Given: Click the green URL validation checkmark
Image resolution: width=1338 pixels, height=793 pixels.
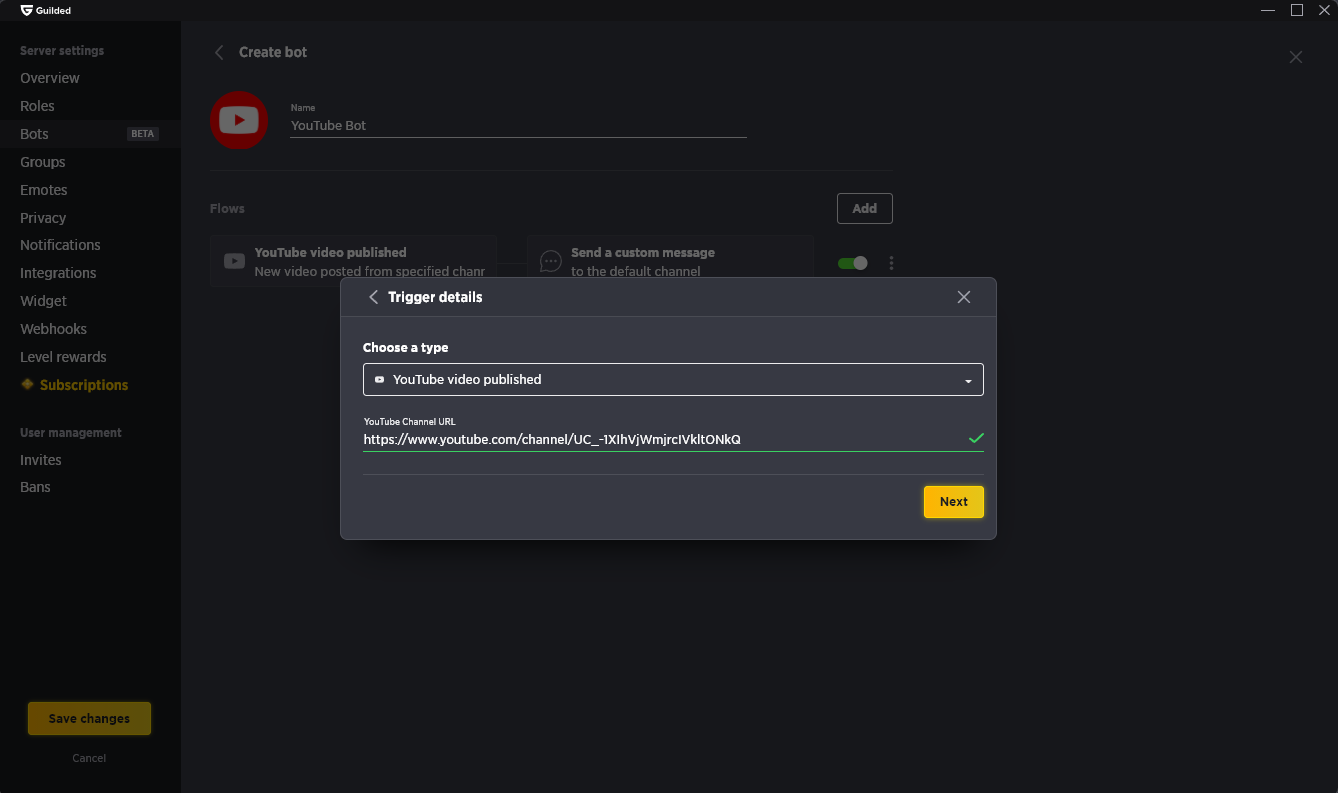Looking at the screenshot, I should click(x=976, y=438).
